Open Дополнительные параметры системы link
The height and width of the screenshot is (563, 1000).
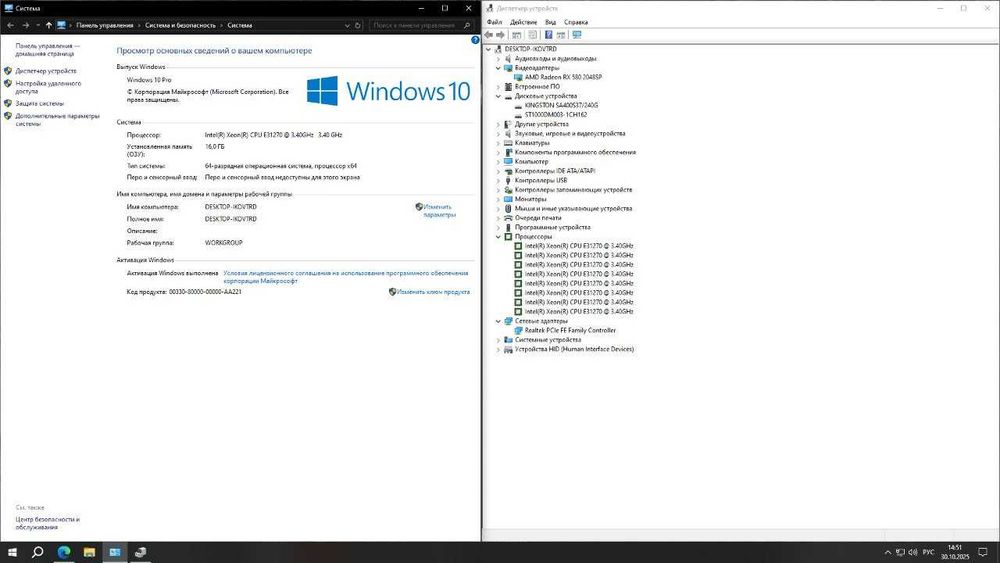(57, 120)
